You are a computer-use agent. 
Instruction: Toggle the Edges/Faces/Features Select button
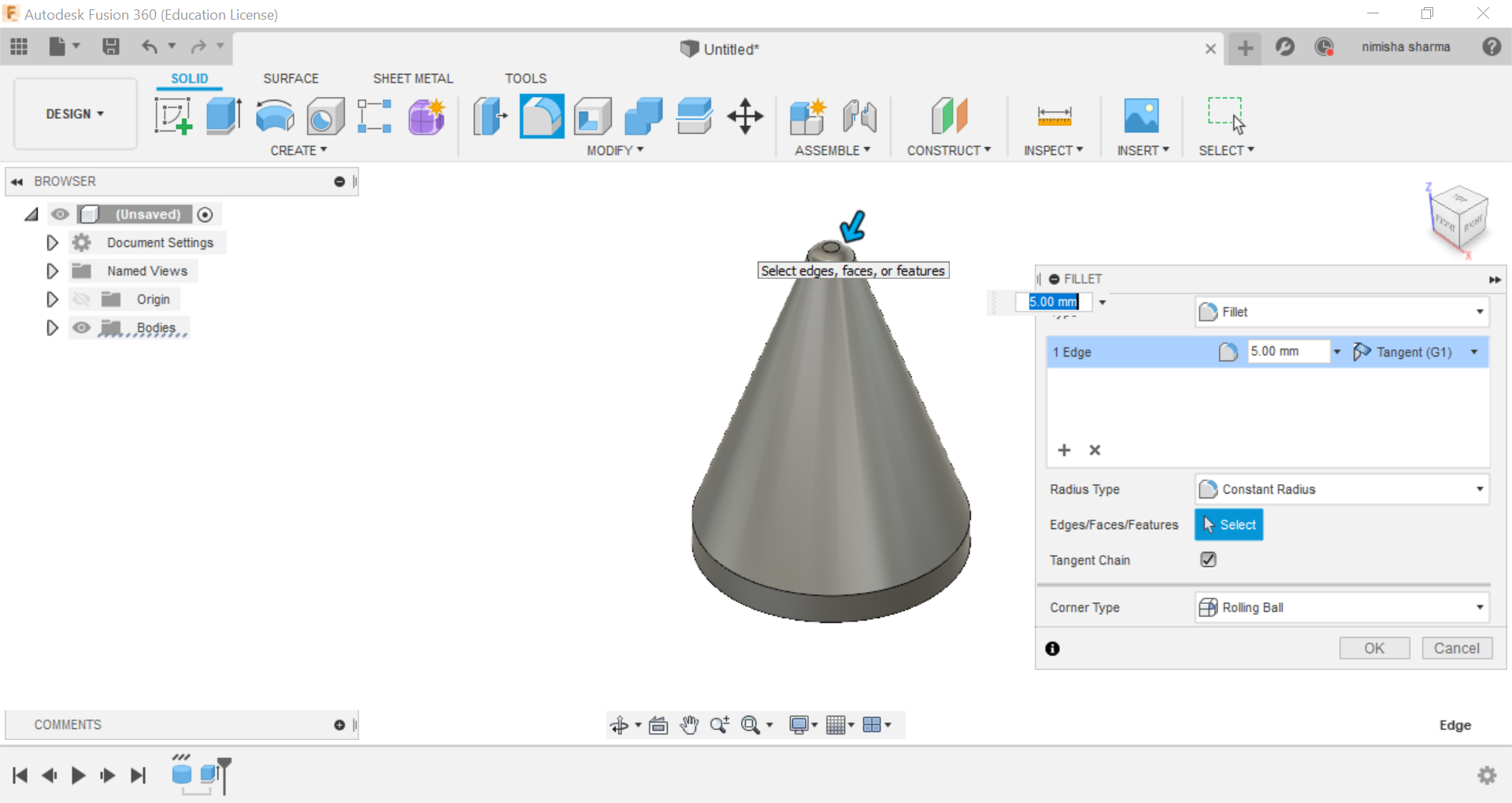click(x=1228, y=524)
